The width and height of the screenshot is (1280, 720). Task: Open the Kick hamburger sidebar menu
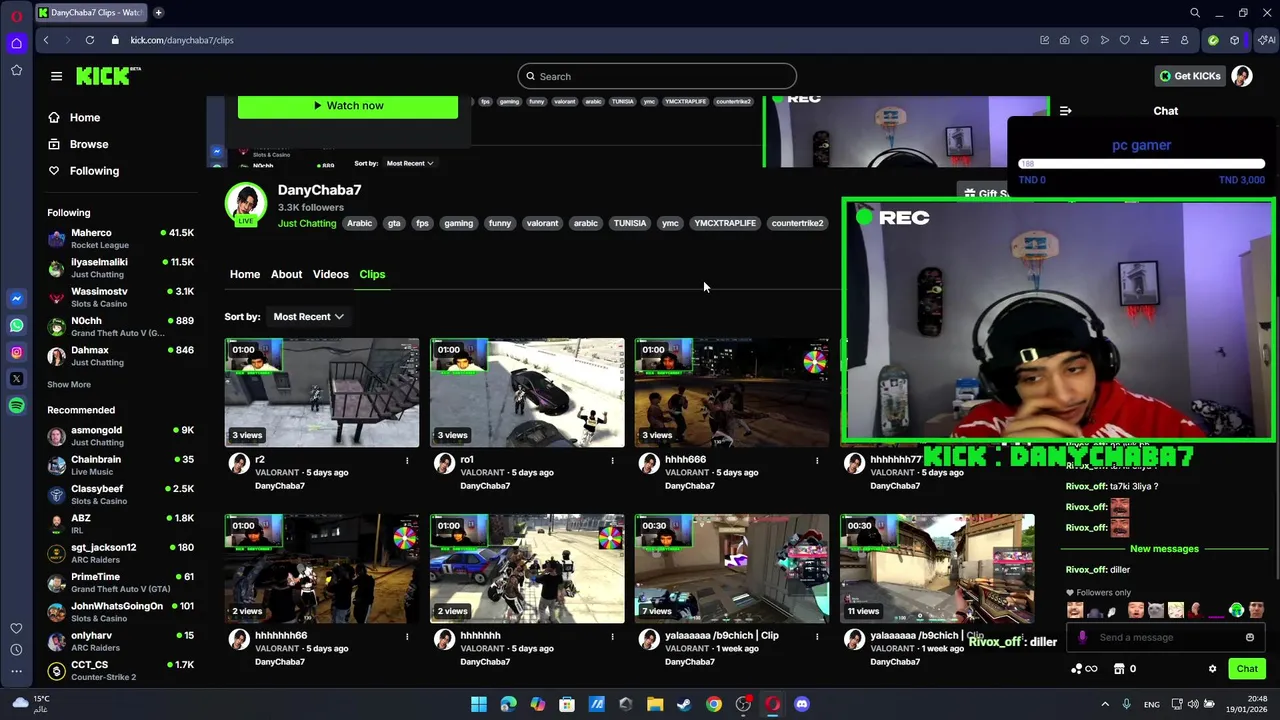[56, 76]
